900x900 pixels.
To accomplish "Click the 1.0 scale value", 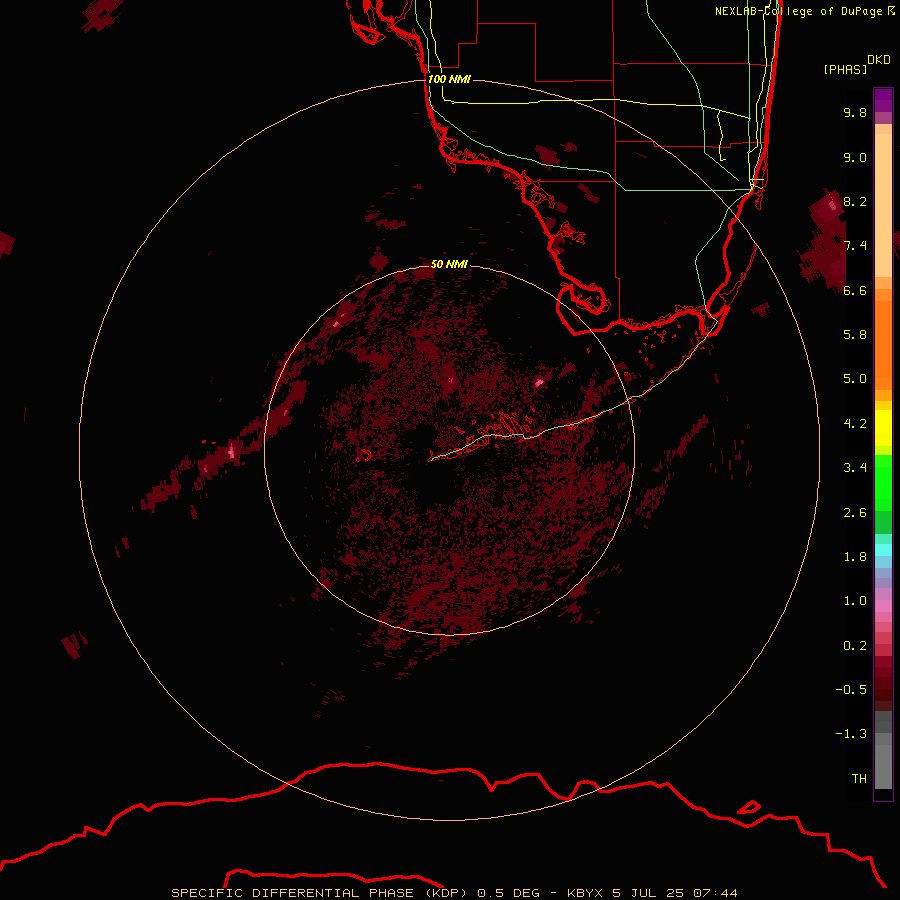I will coord(855,600).
